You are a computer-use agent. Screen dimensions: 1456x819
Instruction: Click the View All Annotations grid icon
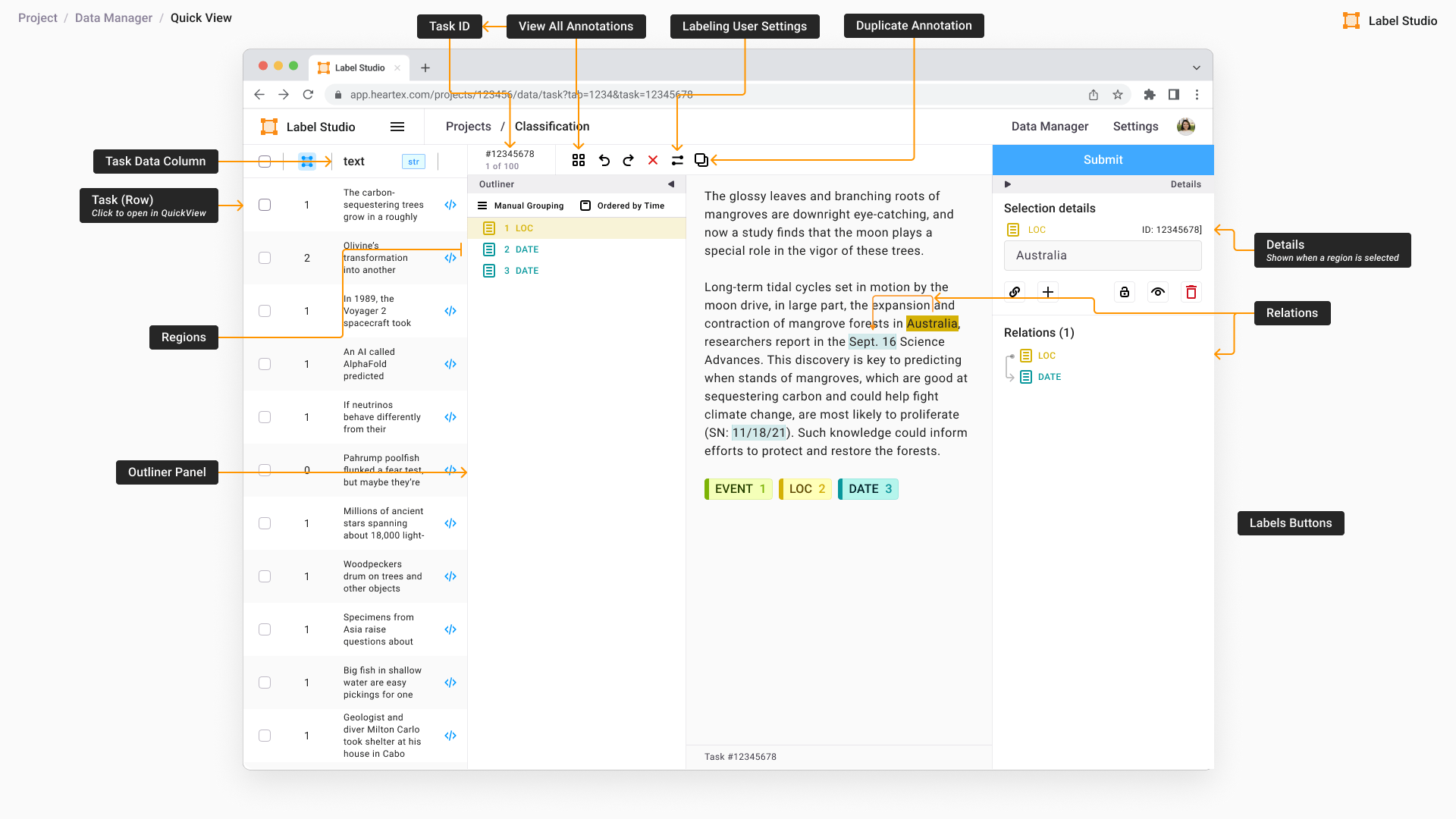point(579,160)
